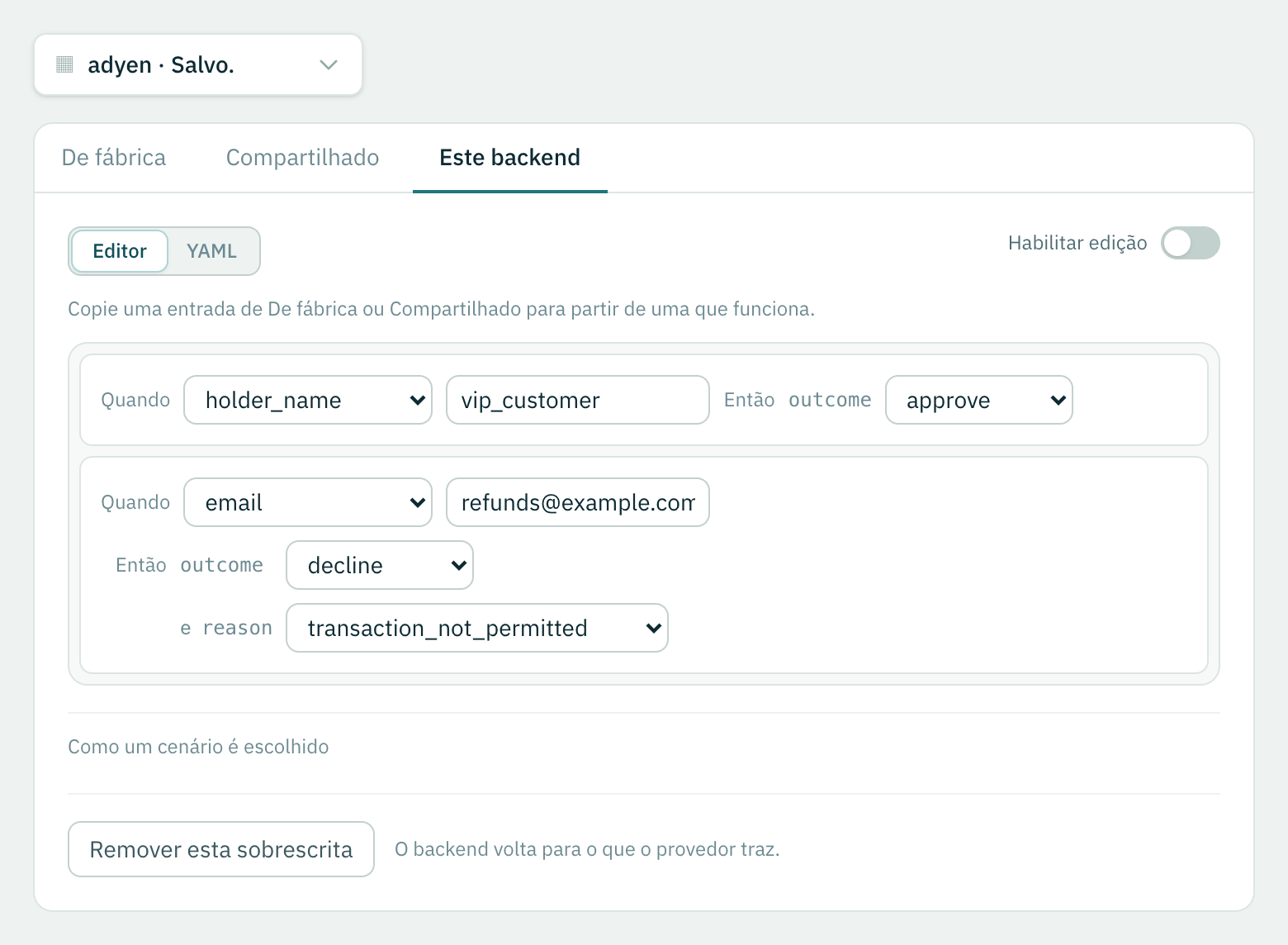Click the 'e reason' label
1288x945 pixels.
pyautogui.click(x=226, y=628)
